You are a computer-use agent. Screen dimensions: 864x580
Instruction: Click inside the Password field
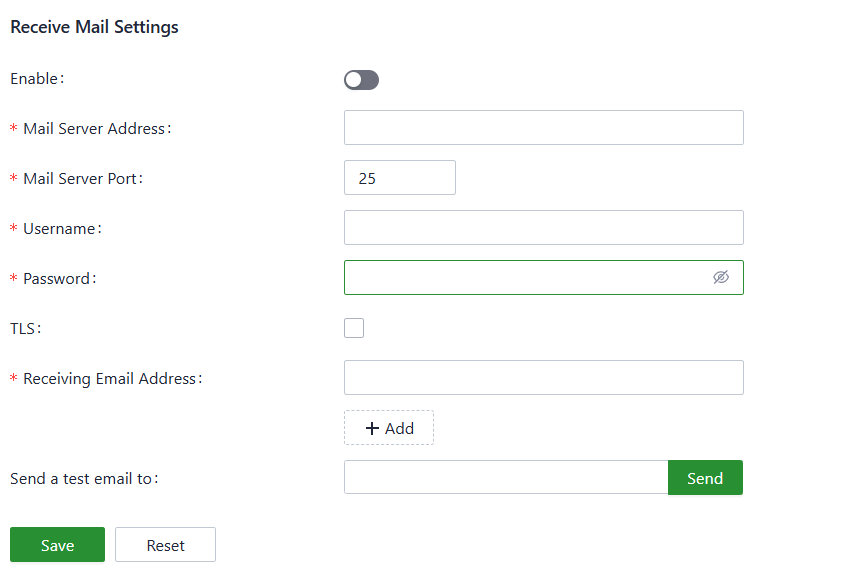pyautogui.click(x=525, y=278)
